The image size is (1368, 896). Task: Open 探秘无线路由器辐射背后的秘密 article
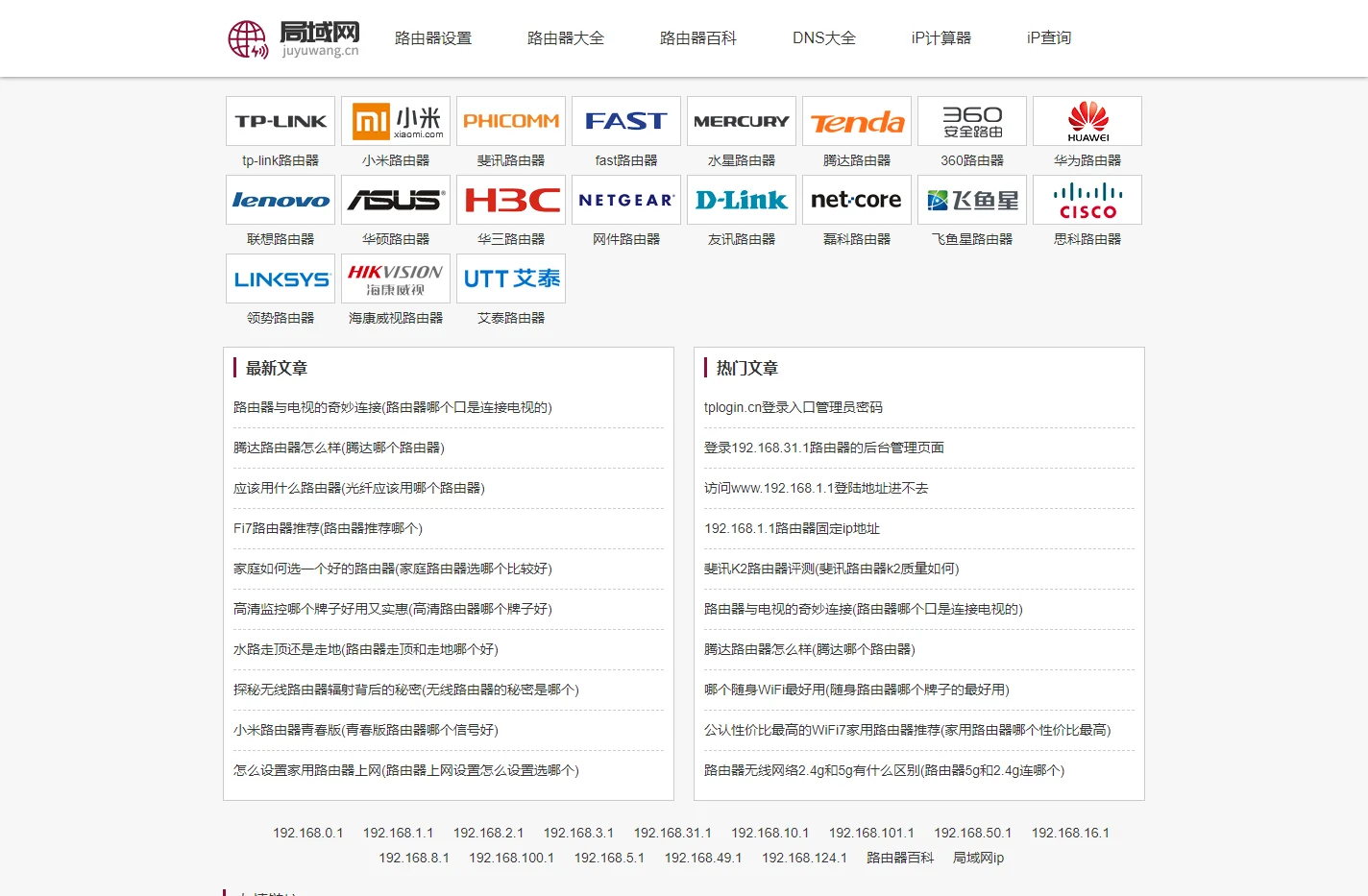coord(406,690)
